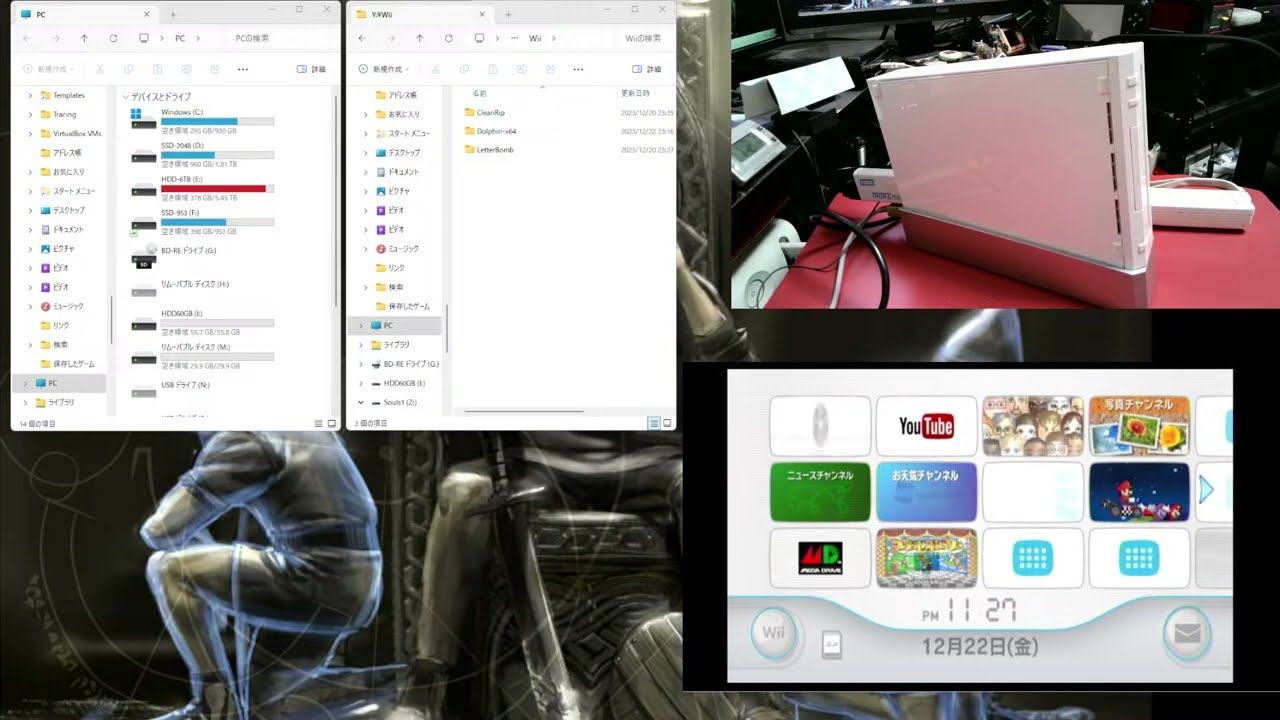The image size is (1280, 720).
Task: Open 写真チャンネル on the Wii menu
Action: point(1139,426)
